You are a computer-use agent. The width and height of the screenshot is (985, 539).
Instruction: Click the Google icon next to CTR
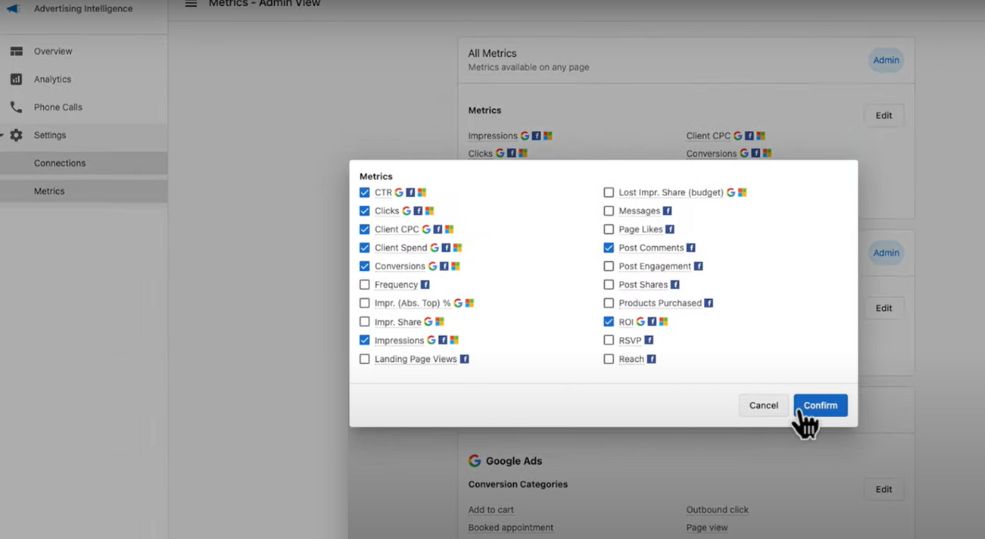point(399,192)
